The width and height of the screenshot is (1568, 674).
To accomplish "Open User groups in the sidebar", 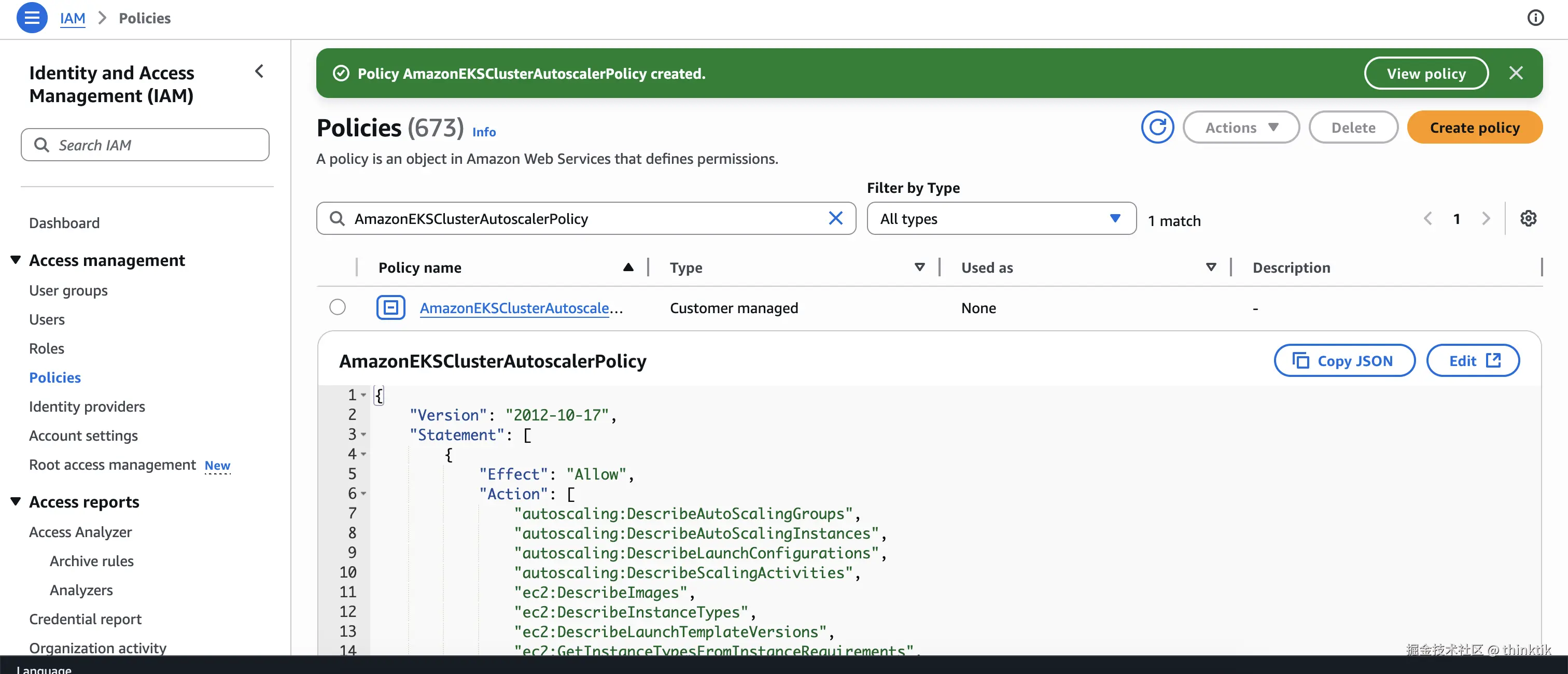I will [x=68, y=290].
